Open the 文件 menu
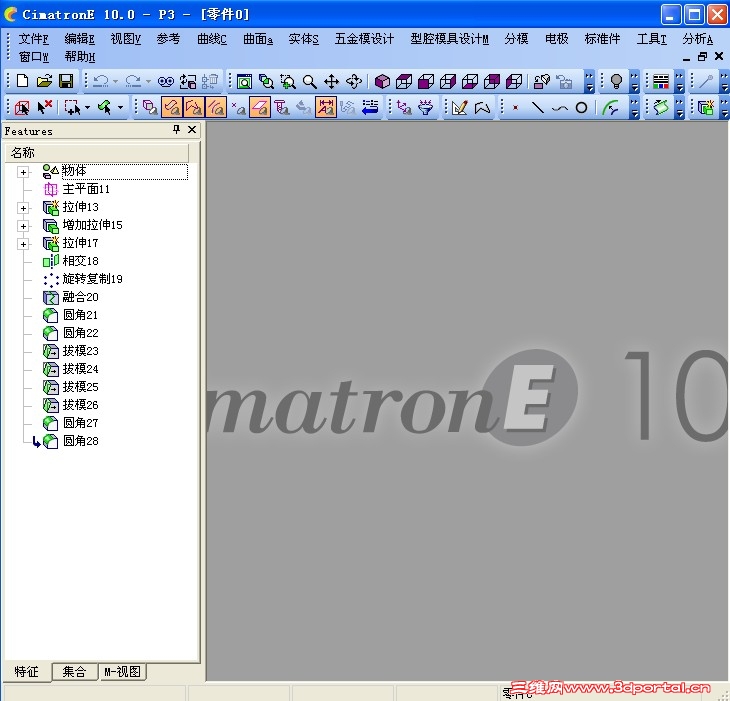730x701 pixels. pyautogui.click(x=34, y=39)
